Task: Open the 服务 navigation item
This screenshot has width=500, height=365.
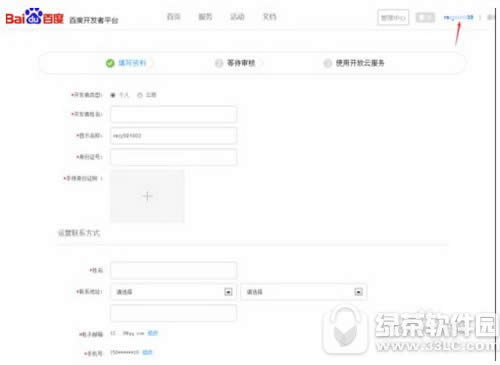Action: 205,17
